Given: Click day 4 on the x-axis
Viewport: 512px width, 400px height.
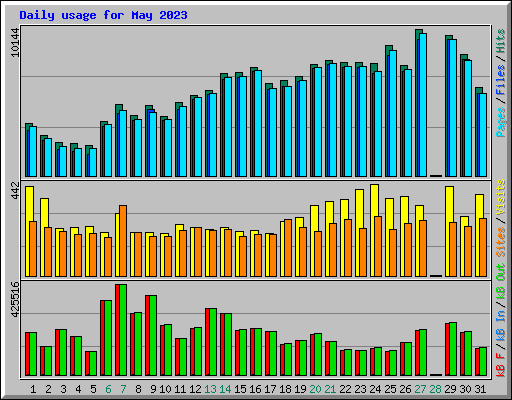Looking at the screenshot, I should tap(78, 389).
